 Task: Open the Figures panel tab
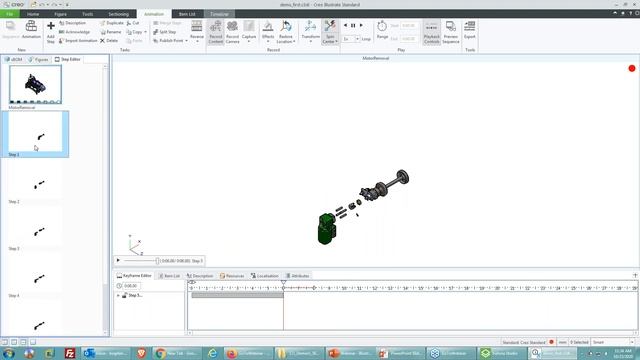[38, 59]
